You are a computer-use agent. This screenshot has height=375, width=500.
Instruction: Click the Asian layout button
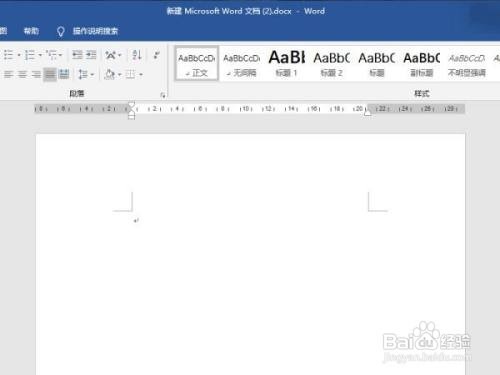tap(111, 55)
